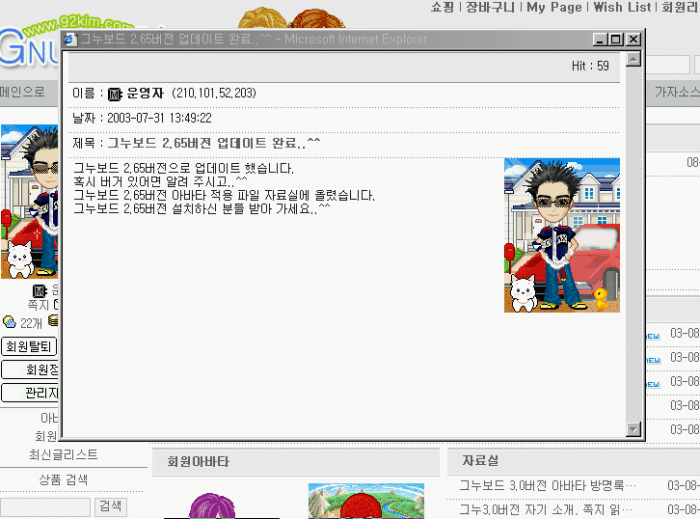
Task: Click the post title 그누보드 2.65버전 업데이트 완료
Action: click(x=214, y=143)
